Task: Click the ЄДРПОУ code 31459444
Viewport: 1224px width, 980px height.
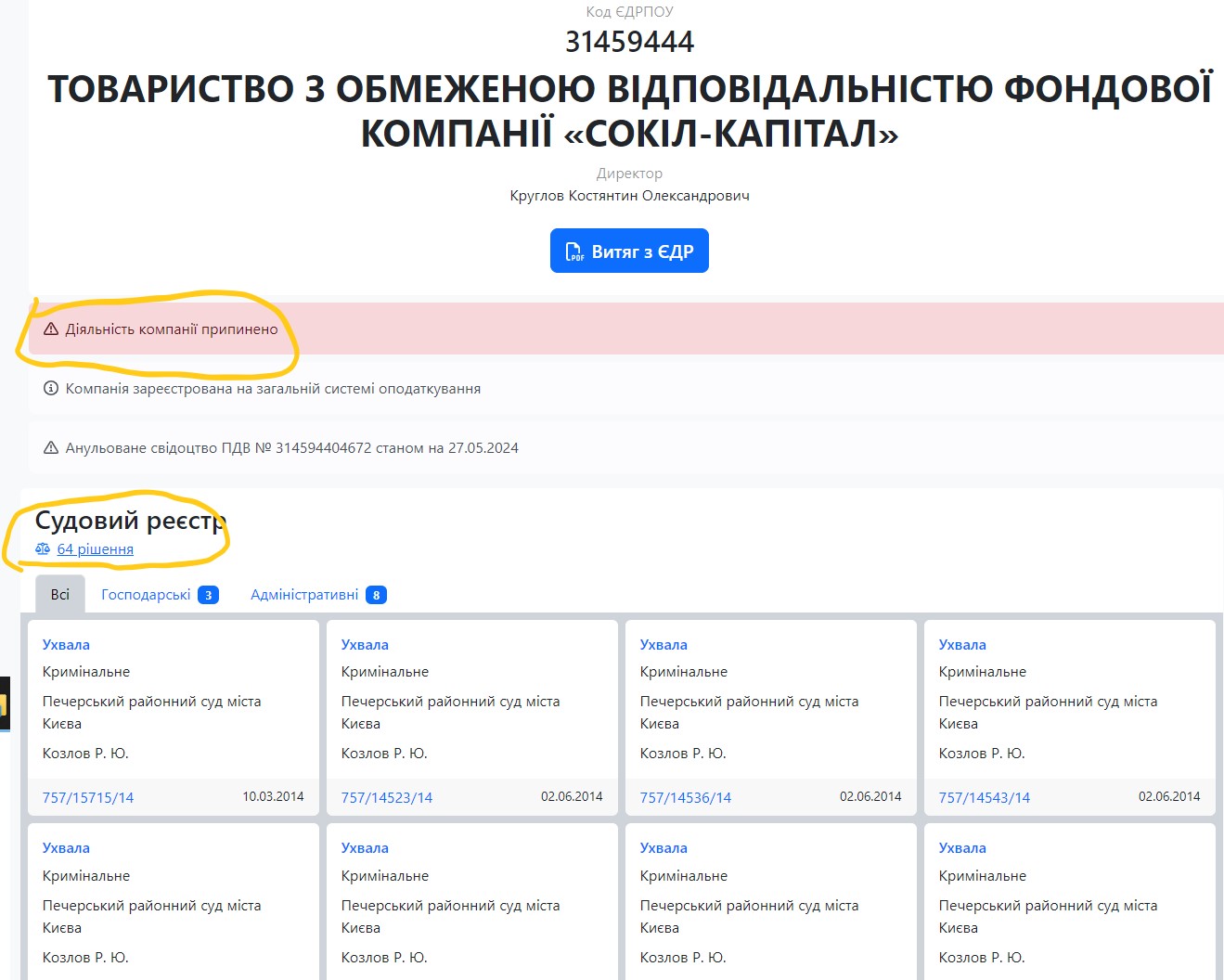Action: 629,42
